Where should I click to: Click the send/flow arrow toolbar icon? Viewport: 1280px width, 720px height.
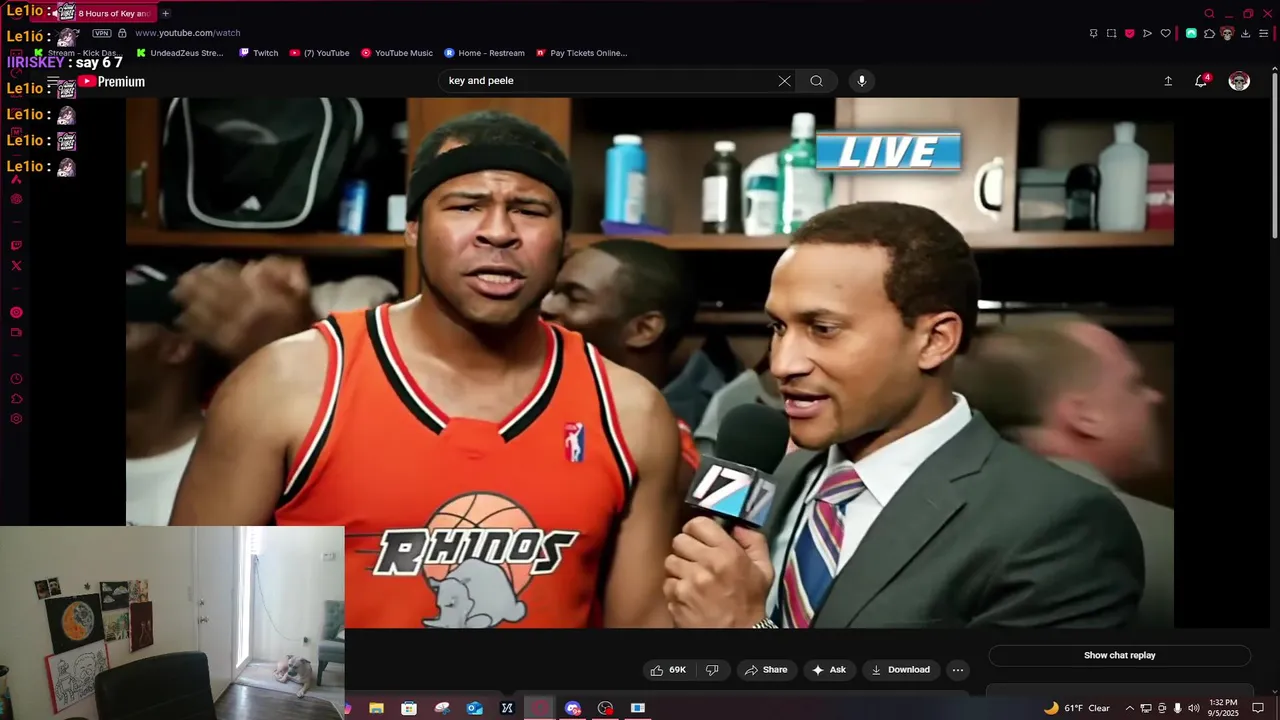click(1147, 33)
